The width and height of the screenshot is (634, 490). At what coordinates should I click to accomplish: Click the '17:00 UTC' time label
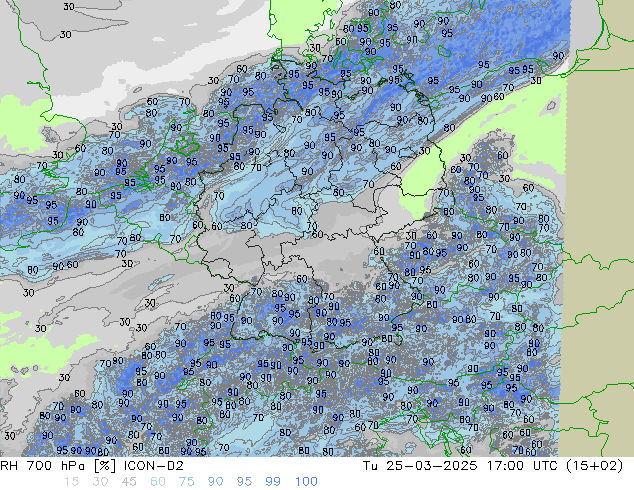coord(520,466)
